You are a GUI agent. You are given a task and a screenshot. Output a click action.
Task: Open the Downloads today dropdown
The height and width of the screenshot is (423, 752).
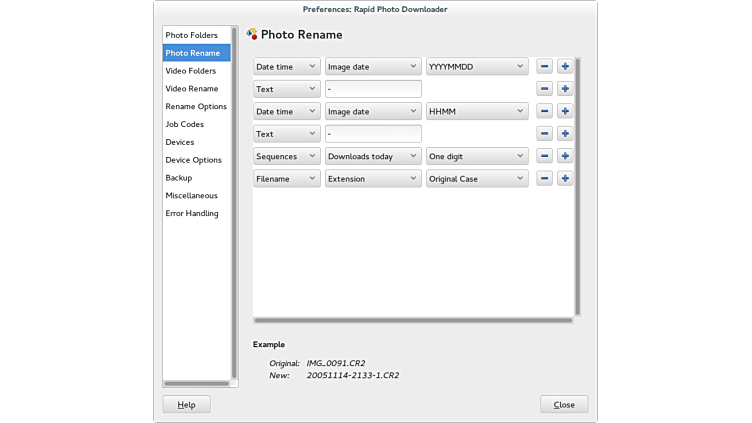pyautogui.click(x=373, y=156)
